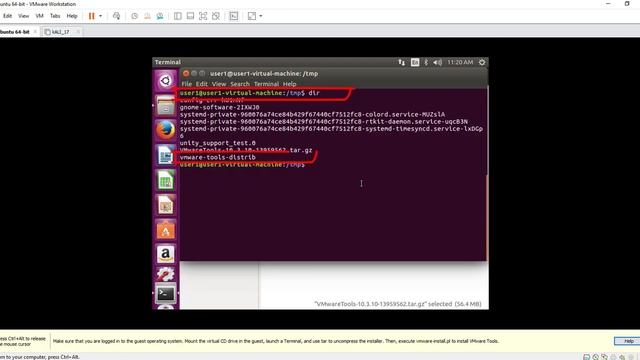Image resolution: width=640 pixels, height=360 pixels.
Task: Click the rtkit-daemon.service line
Action: (324, 122)
